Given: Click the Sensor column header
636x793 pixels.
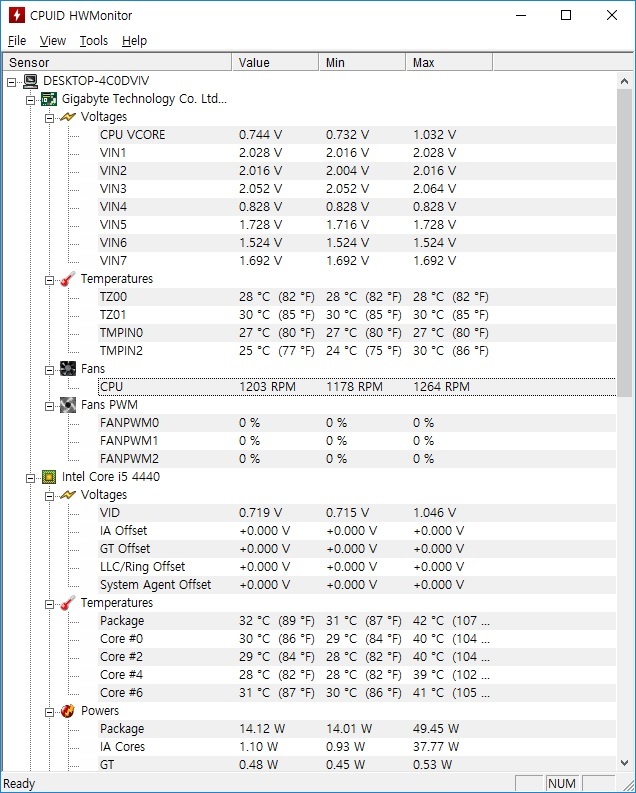Looking at the screenshot, I should tap(117, 63).
